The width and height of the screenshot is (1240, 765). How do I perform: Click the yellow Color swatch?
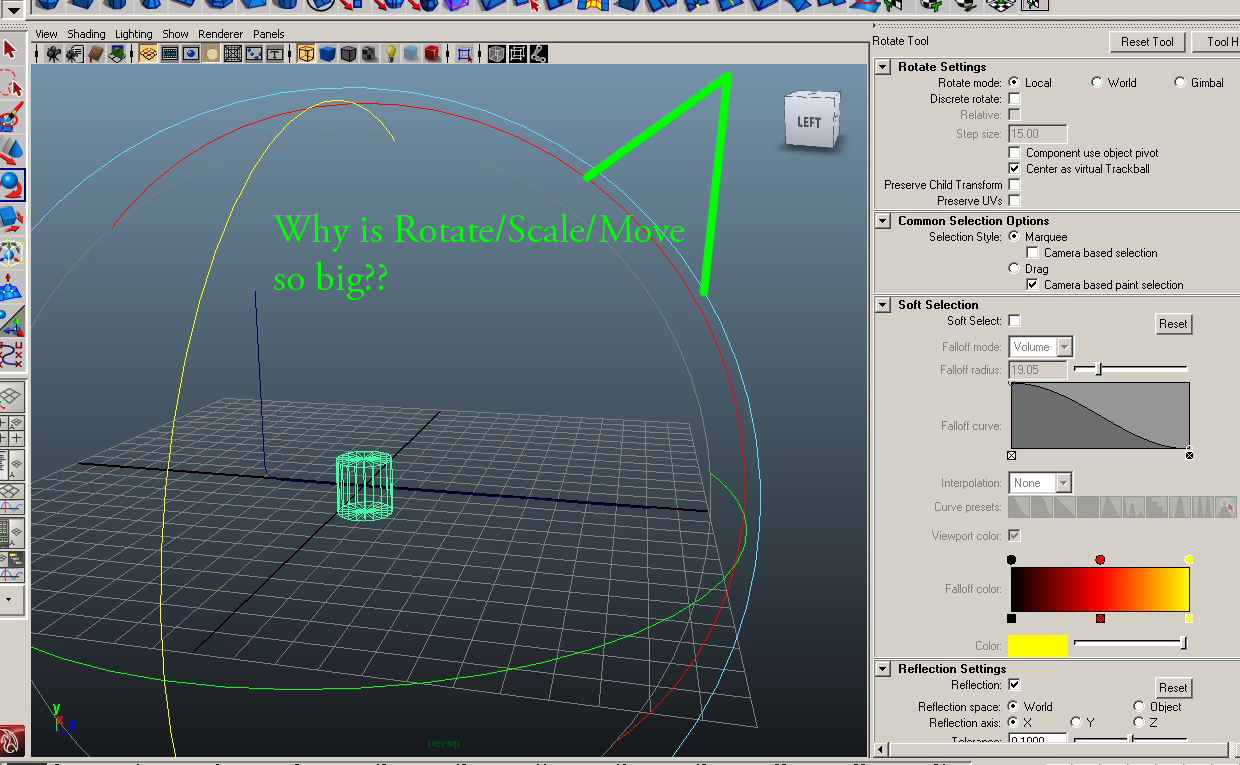coord(1038,646)
